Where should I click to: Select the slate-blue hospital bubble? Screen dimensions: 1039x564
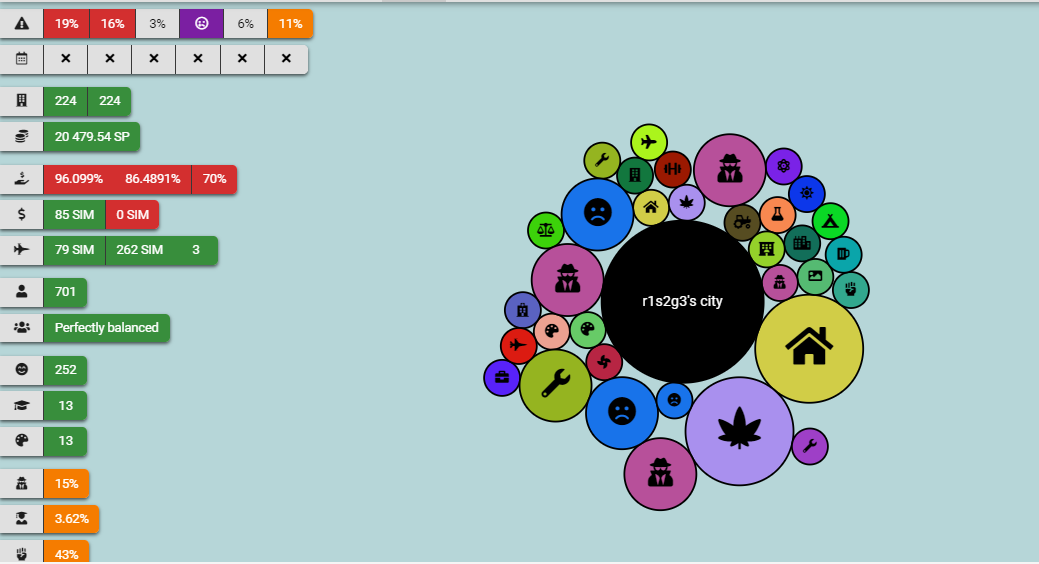pyautogui.click(x=522, y=310)
